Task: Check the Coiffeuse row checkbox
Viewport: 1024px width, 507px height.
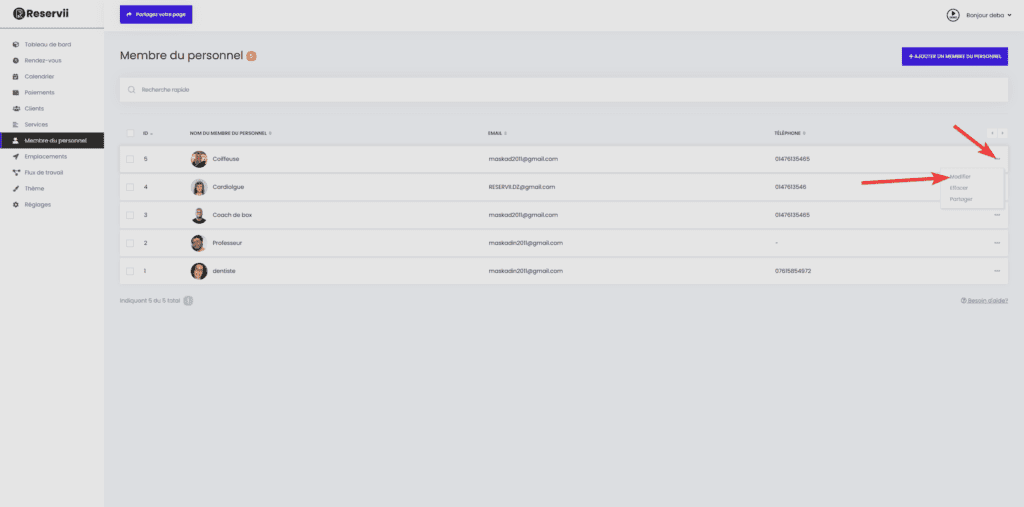Action: (130, 159)
